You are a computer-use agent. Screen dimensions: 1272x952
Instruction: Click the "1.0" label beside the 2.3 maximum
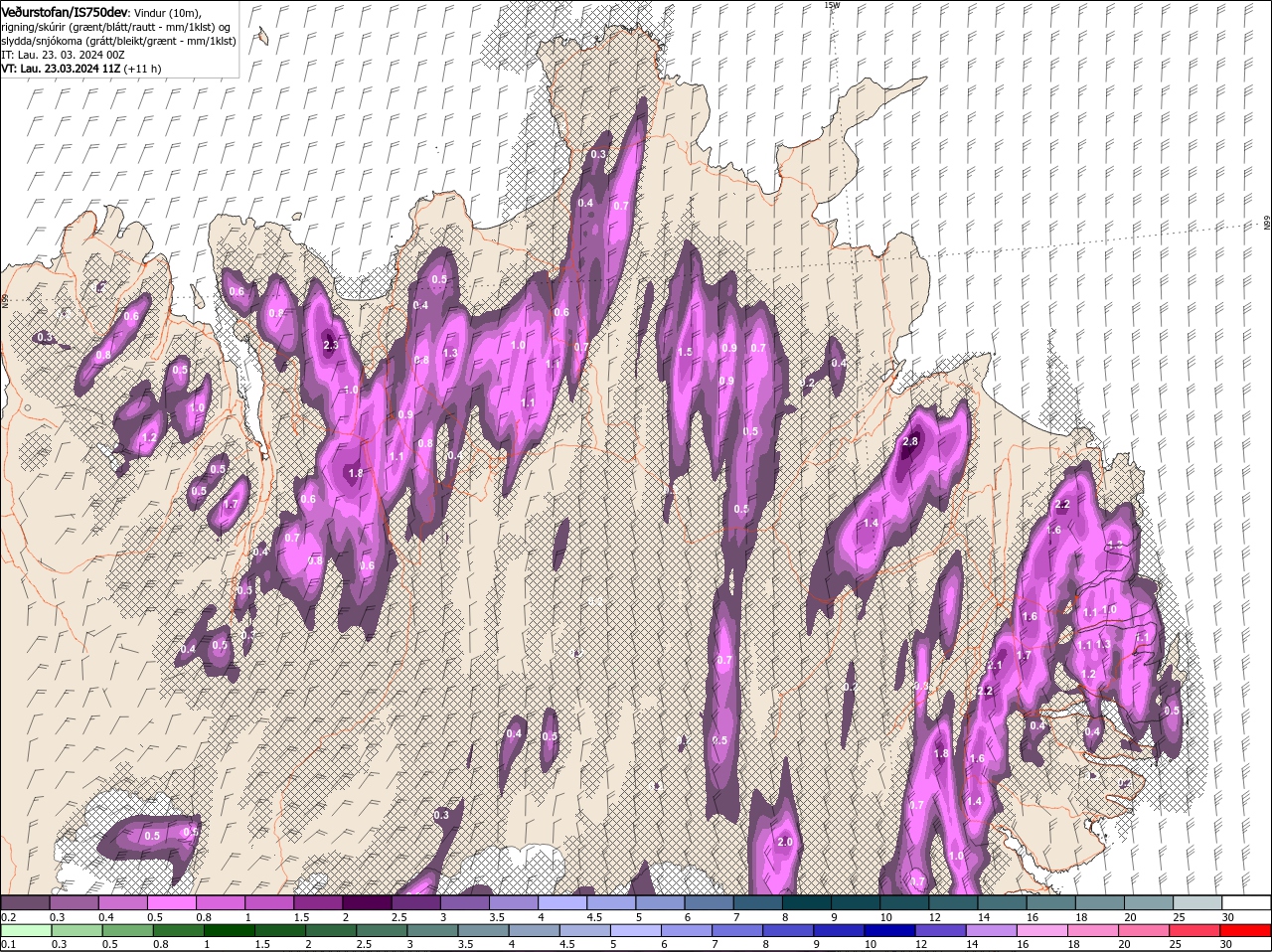(x=351, y=391)
